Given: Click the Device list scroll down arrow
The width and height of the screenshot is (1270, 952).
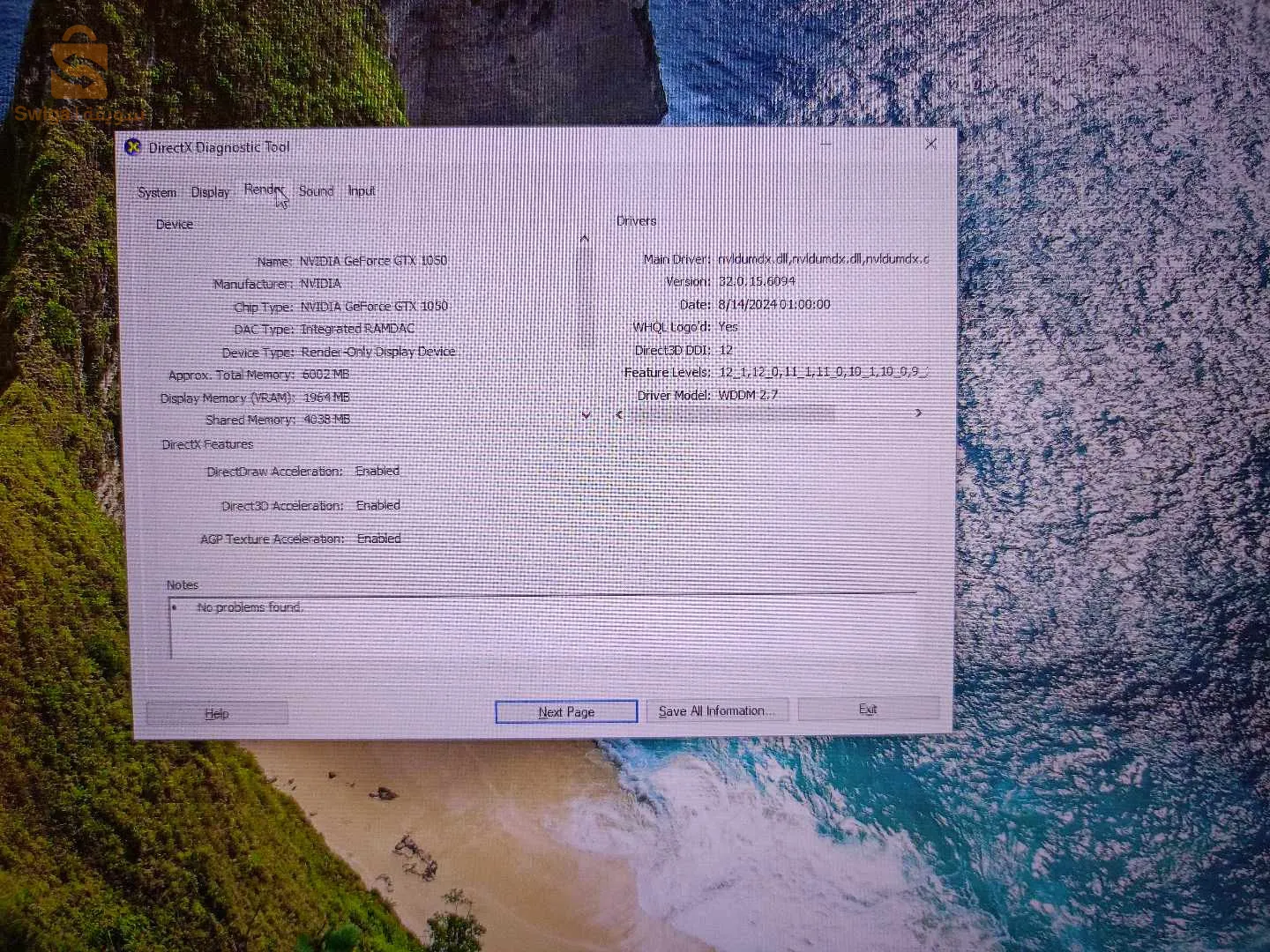Looking at the screenshot, I should [x=586, y=414].
